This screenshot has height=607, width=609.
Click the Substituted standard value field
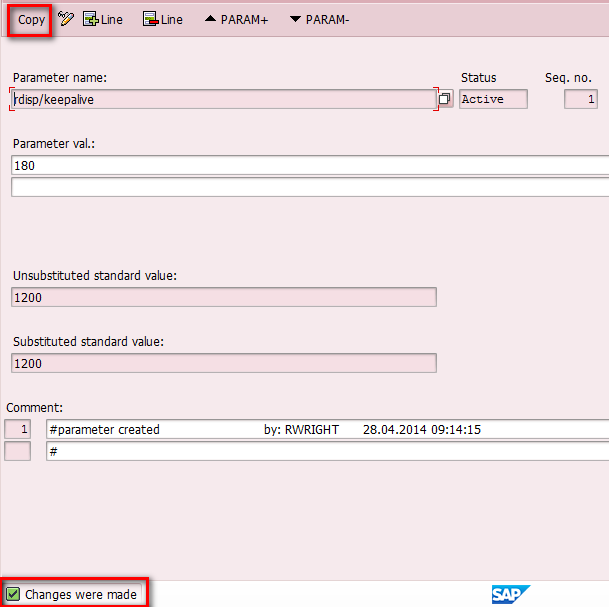pos(224,363)
